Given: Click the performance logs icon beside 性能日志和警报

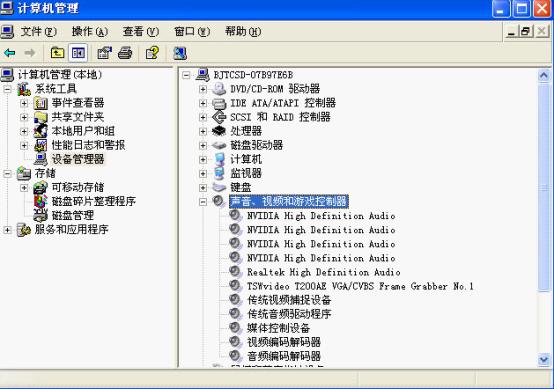Looking at the screenshot, I should click(41, 145).
